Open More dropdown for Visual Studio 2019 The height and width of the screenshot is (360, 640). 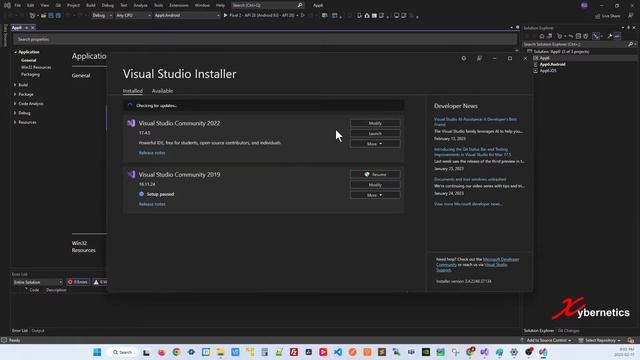[x=375, y=195]
